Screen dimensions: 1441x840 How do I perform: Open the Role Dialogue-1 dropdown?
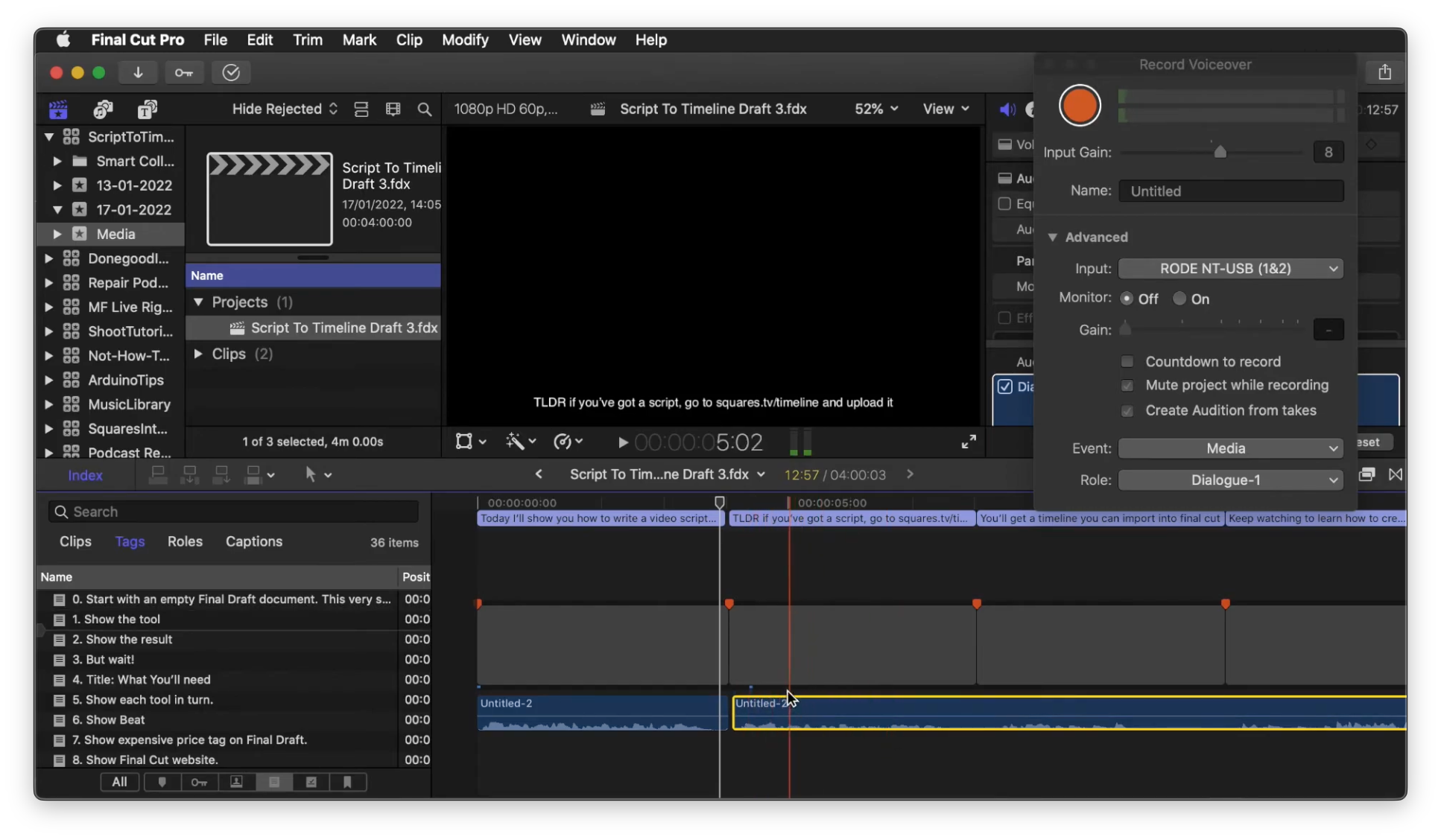coord(1231,480)
